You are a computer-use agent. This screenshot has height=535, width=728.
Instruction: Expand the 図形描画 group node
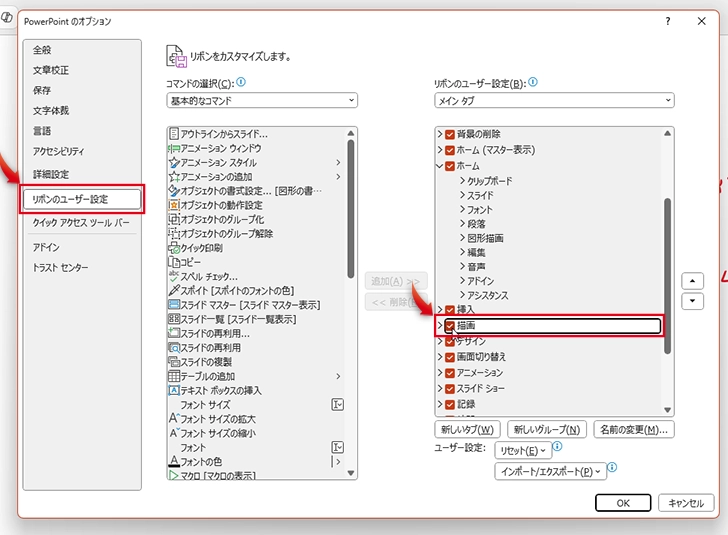[x=462, y=238]
